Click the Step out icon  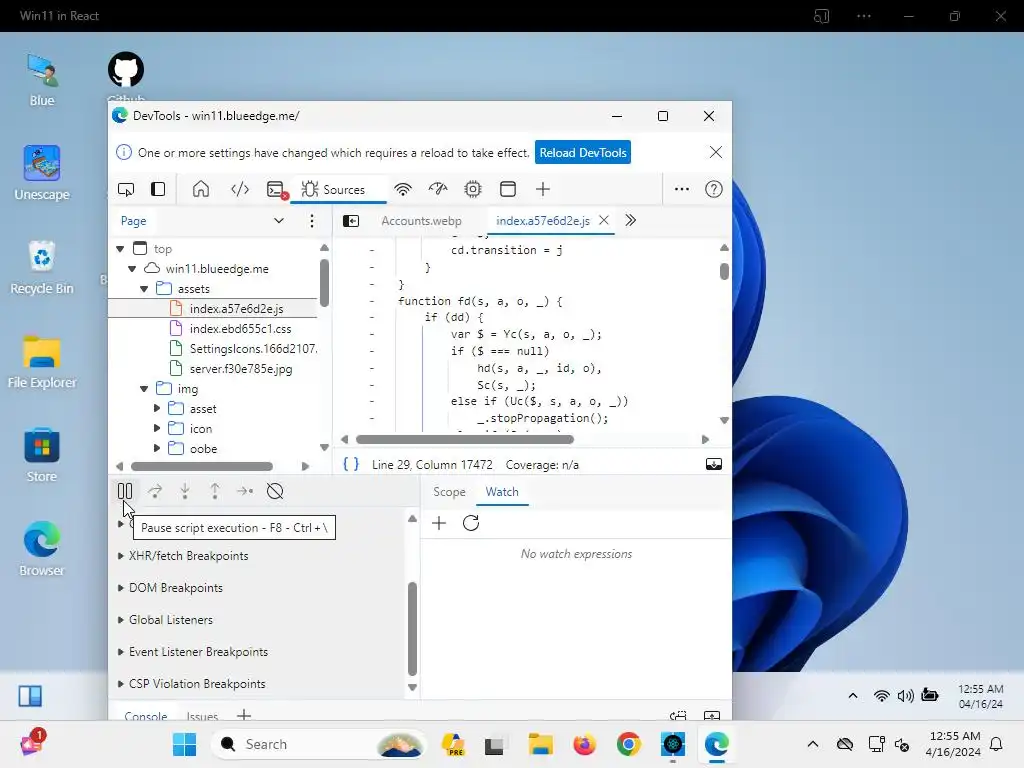(215, 491)
